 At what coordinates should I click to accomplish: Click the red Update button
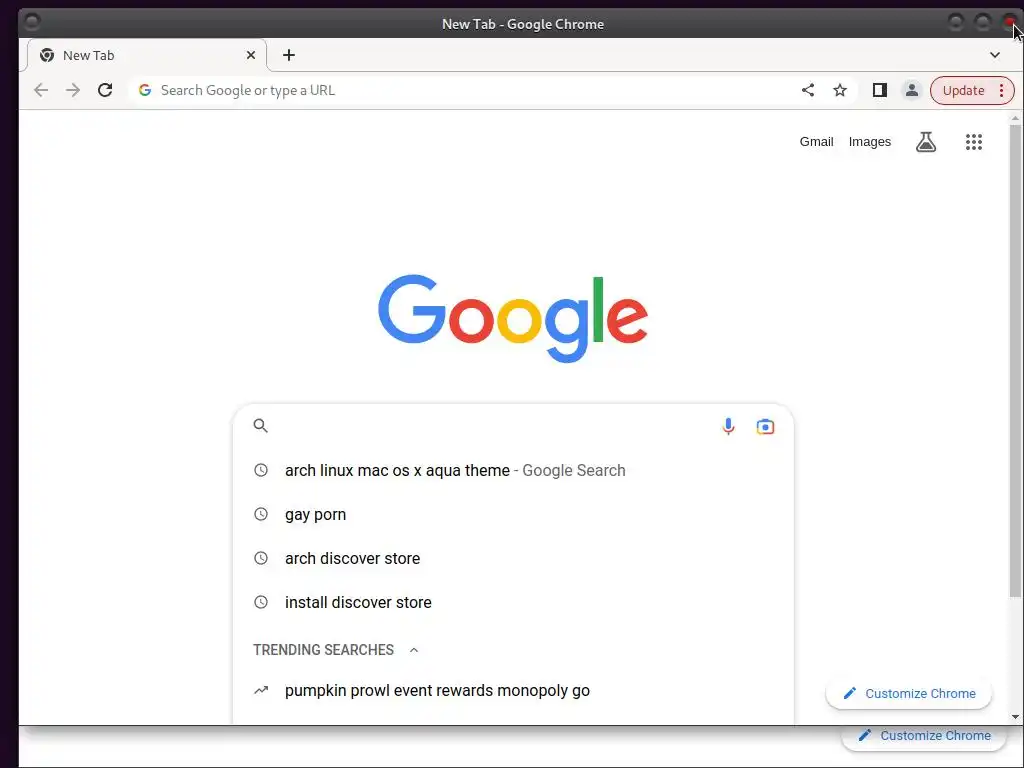pyautogui.click(x=963, y=90)
